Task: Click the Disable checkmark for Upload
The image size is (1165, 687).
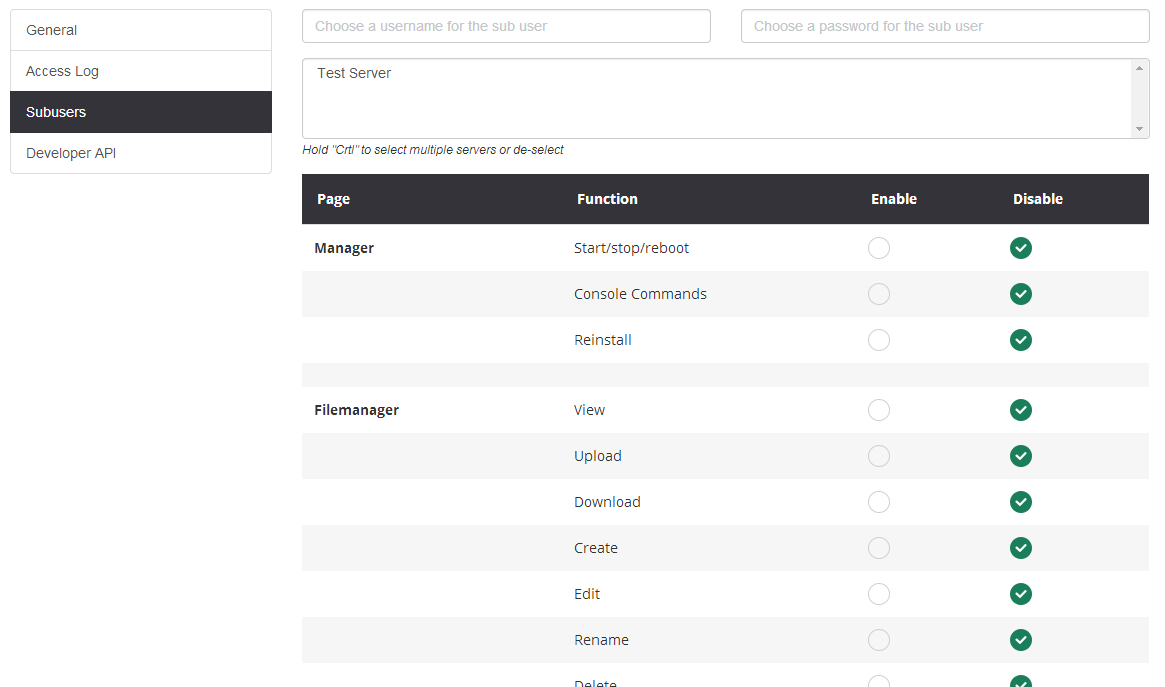Action: coord(1021,456)
